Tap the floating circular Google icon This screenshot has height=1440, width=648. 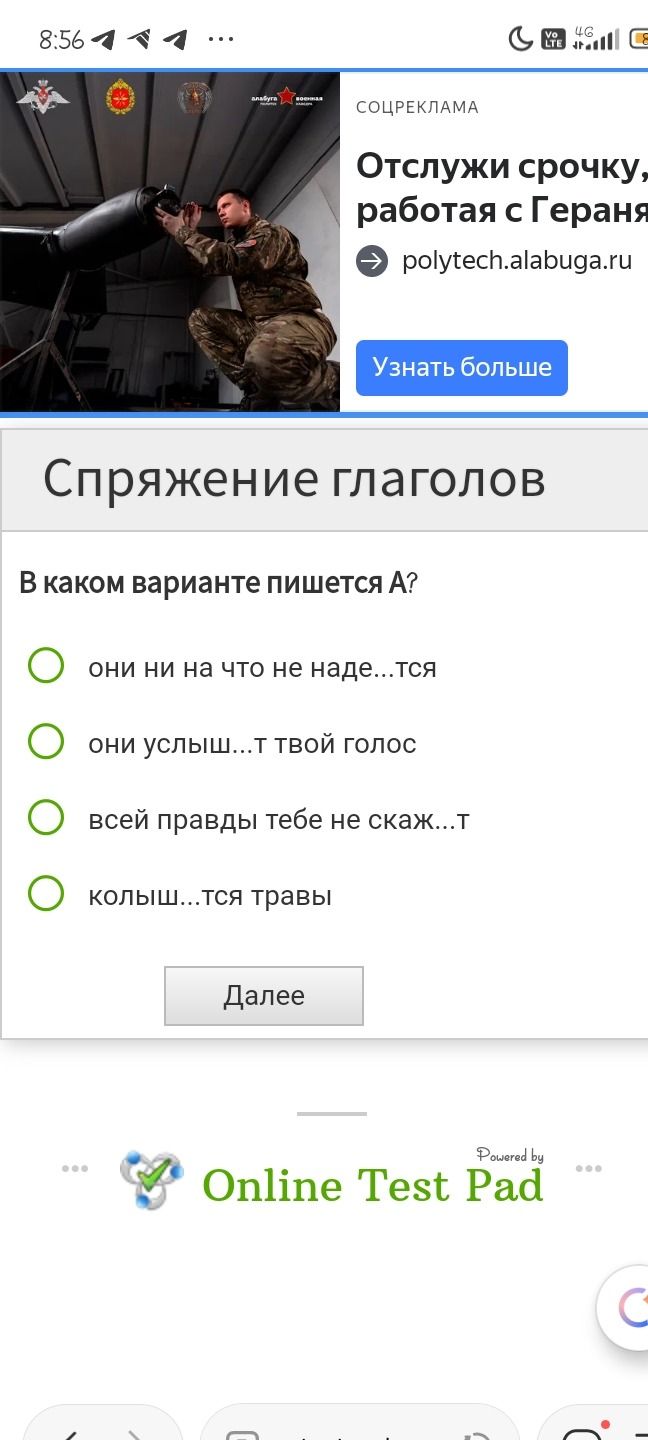628,1307
